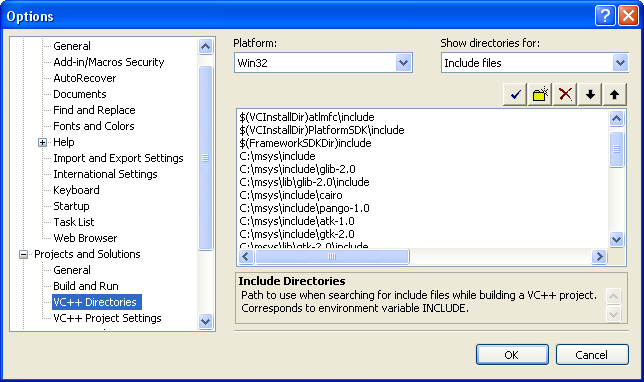Select C:\msys\include\cairo entry
Screen dimensions: 644x382
291,195
